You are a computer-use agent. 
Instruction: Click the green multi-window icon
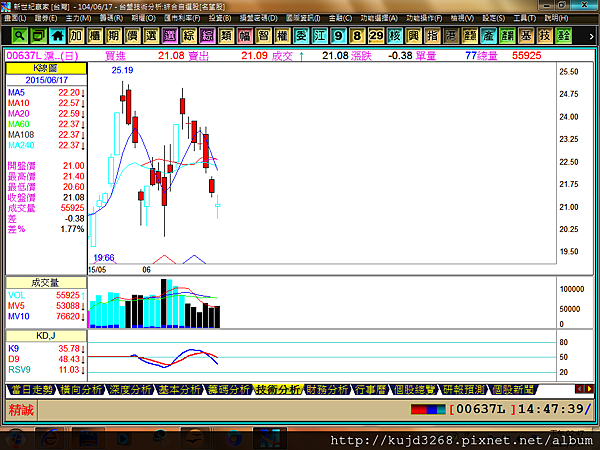(38, 36)
